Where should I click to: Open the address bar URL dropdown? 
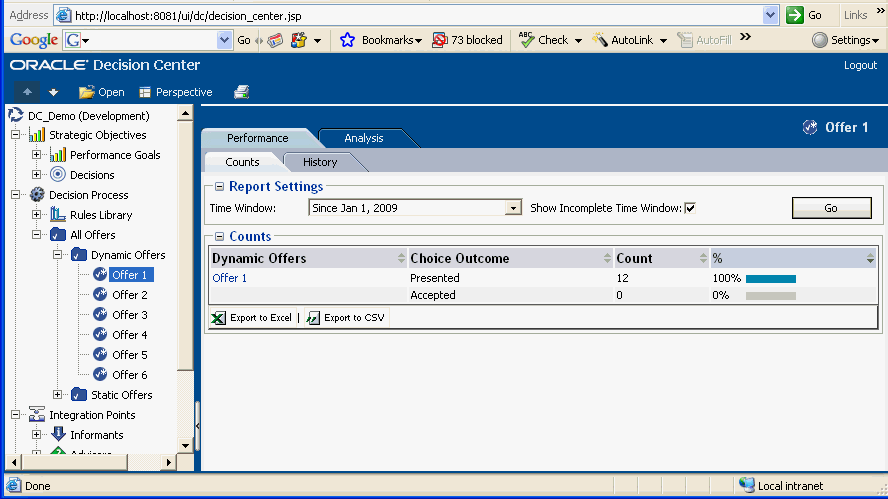770,15
